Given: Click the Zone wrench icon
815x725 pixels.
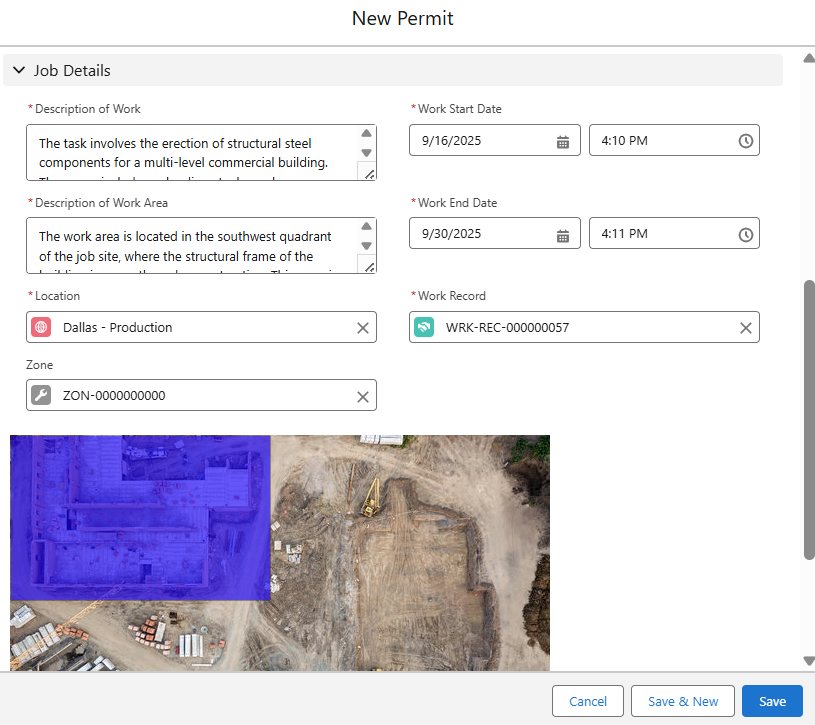Looking at the screenshot, I should (x=41, y=396).
